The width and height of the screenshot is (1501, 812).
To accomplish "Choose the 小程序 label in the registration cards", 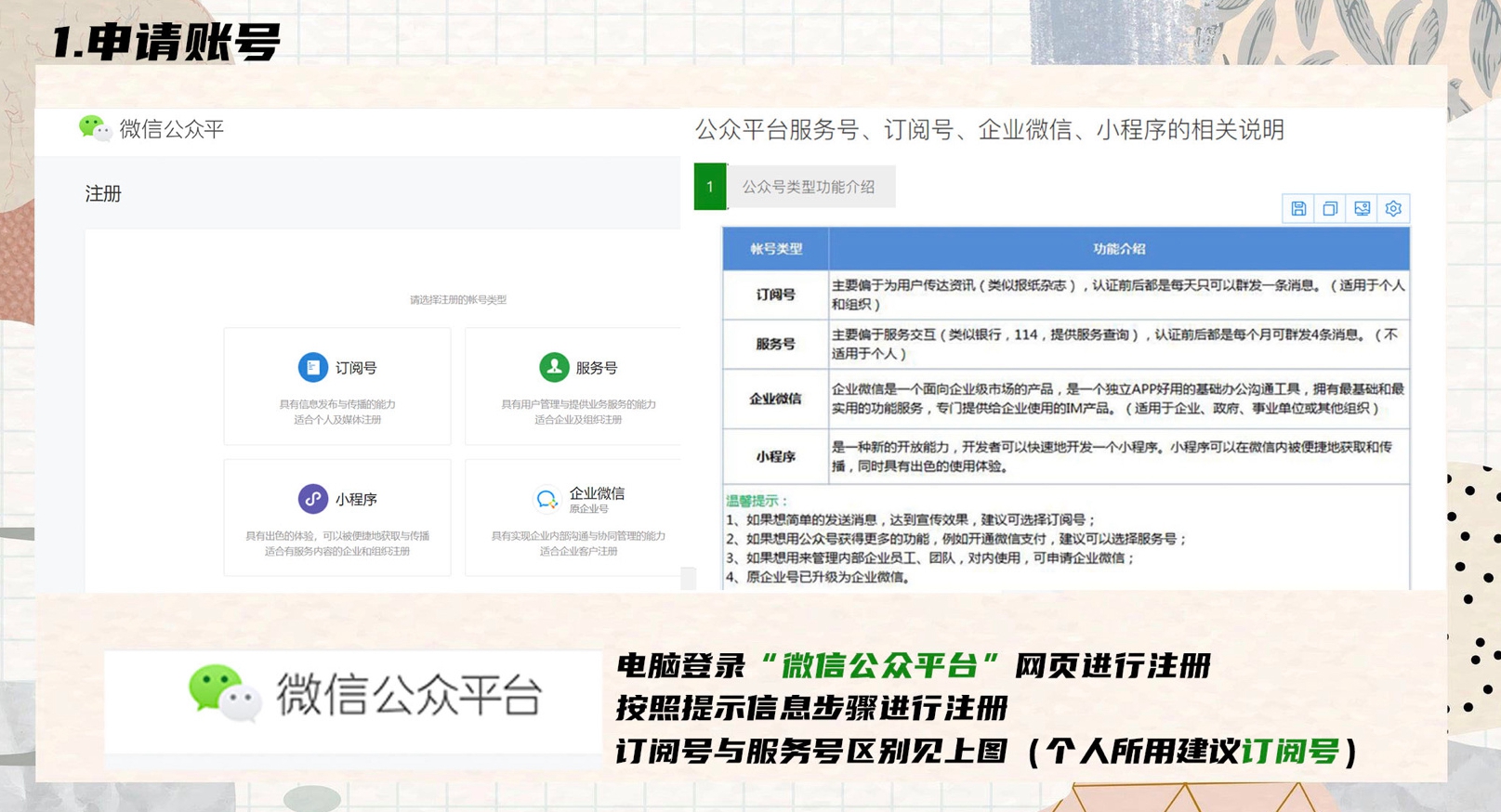I will (356, 500).
